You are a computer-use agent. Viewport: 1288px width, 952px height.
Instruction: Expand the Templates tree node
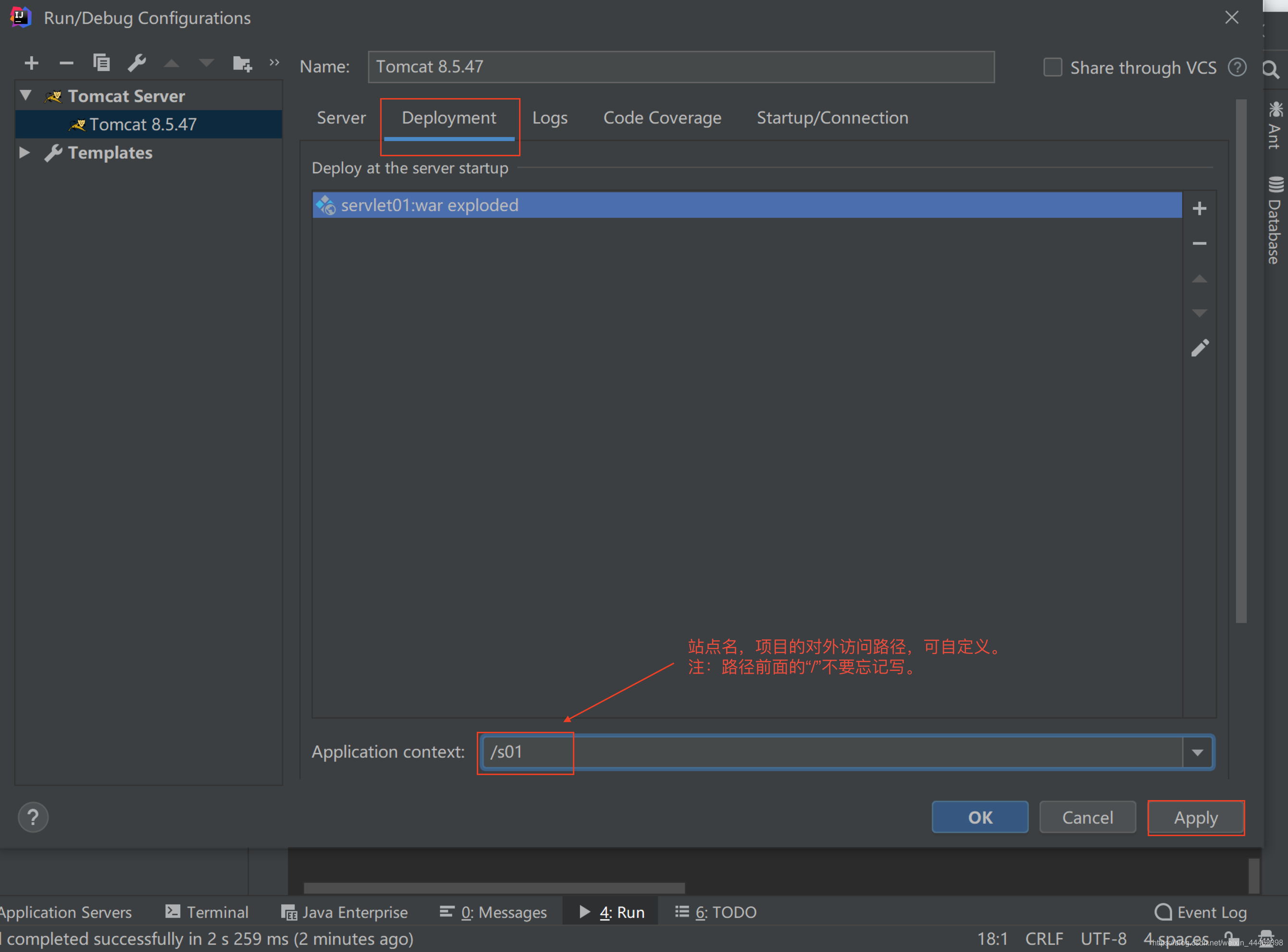point(25,153)
